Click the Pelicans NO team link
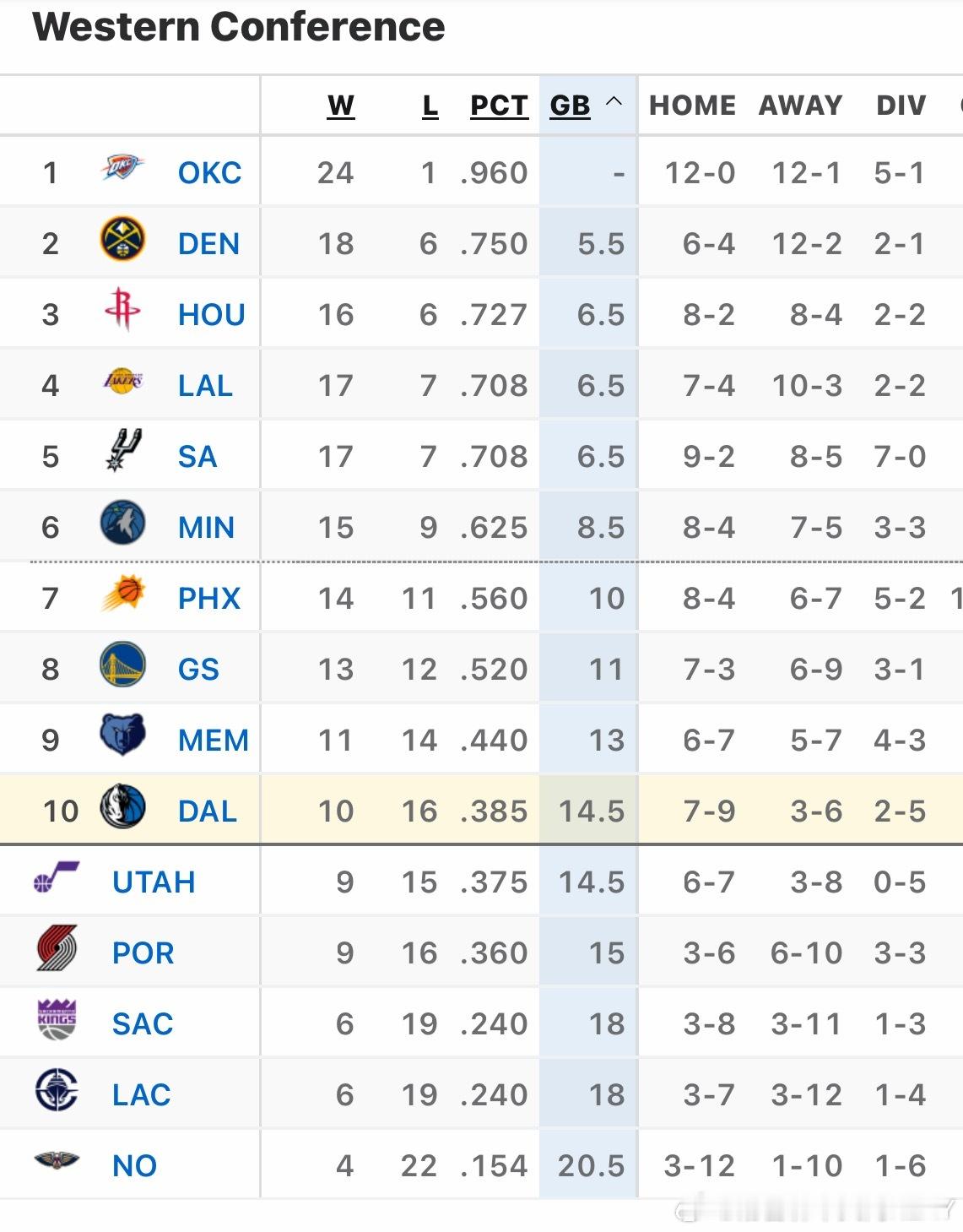Viewport: 963px width, 1232px height. (x=134, y=1166)
